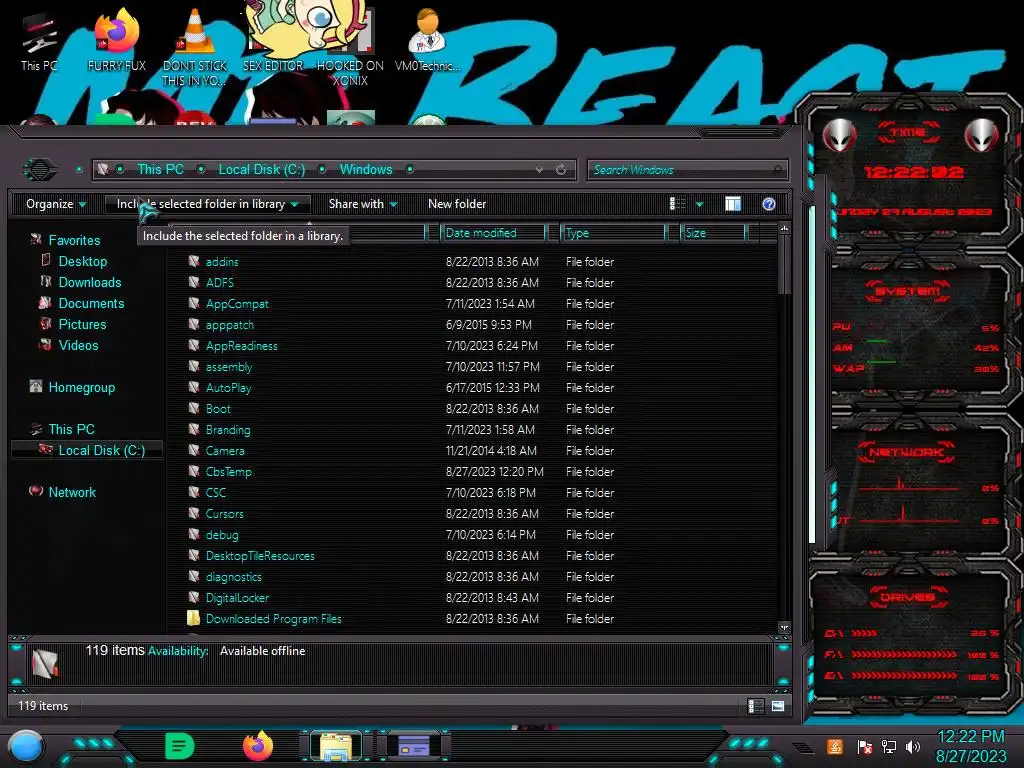Screen dimensions: 1024x768
Task: Select Videos in the navigation pane
Action: point(78,345)
